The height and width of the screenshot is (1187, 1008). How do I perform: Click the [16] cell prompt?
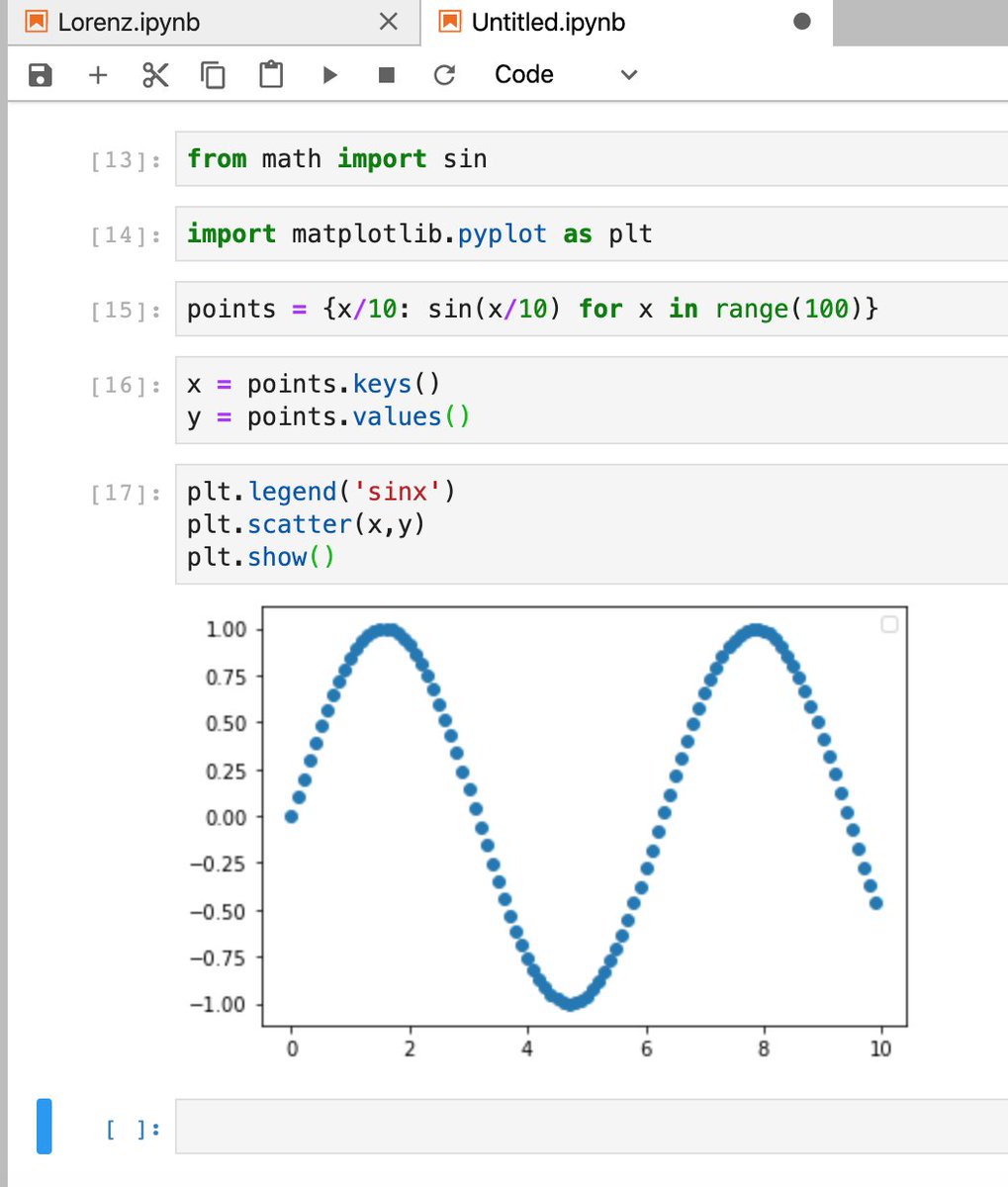point(126,385)
